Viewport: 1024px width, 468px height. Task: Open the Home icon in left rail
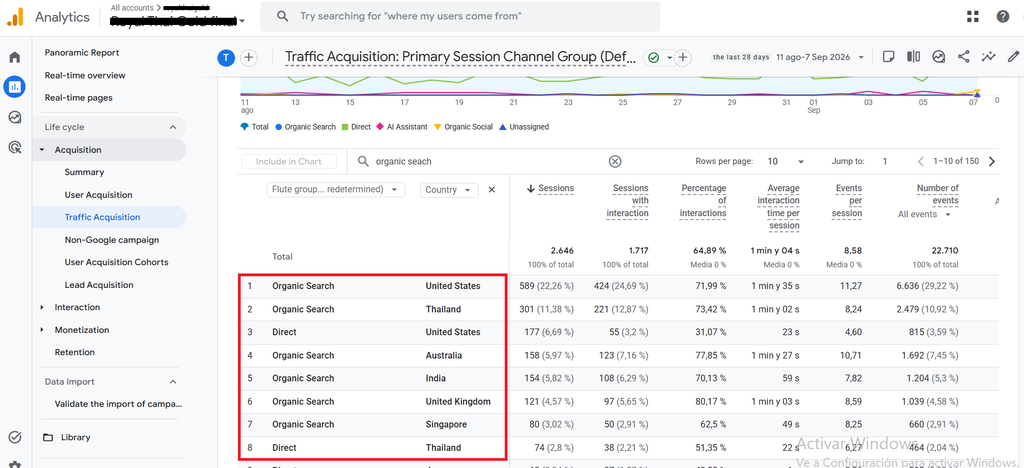tap(14, 57)
